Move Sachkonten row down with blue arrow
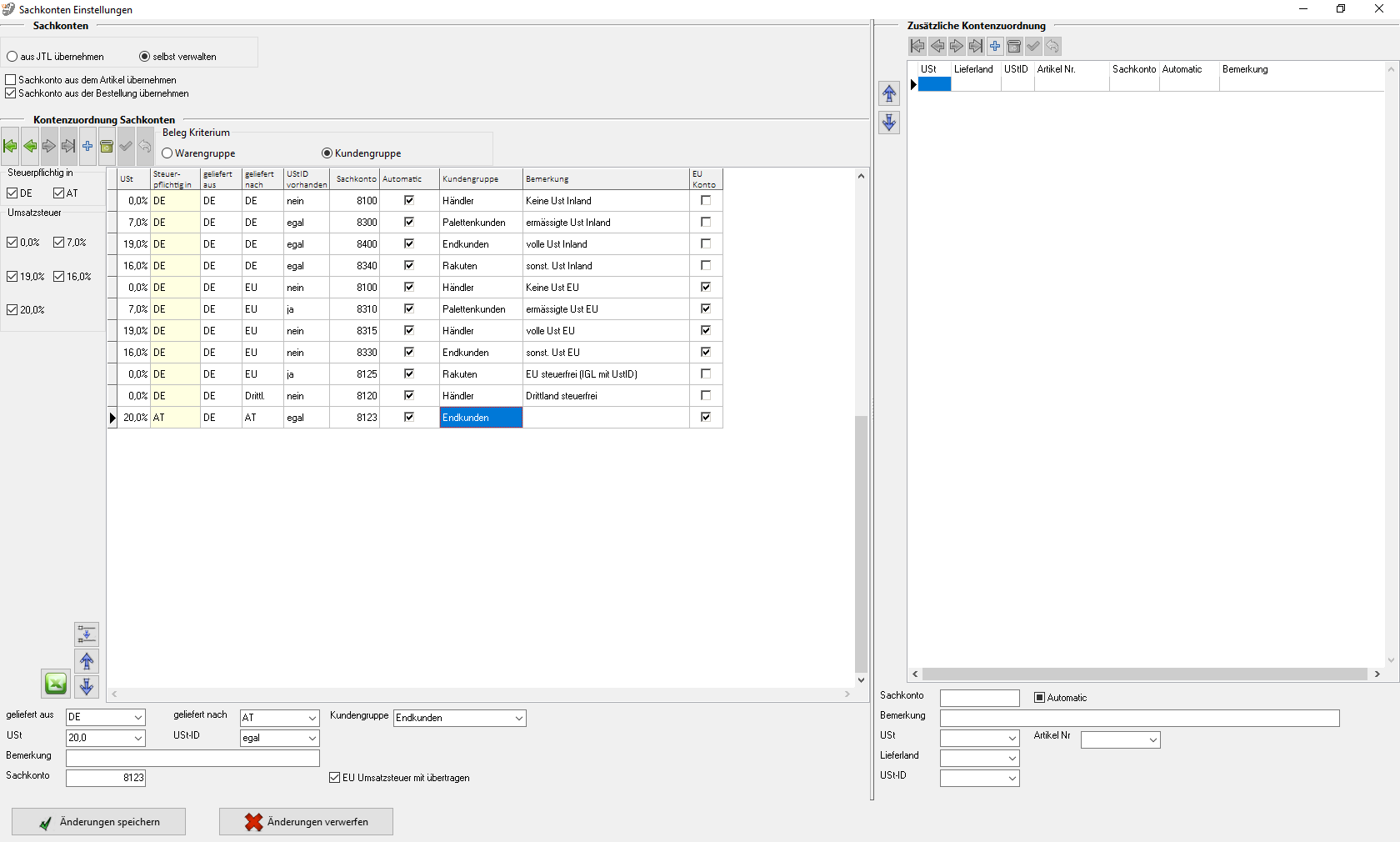This screenshot has width=1400, height=842. 87,687
